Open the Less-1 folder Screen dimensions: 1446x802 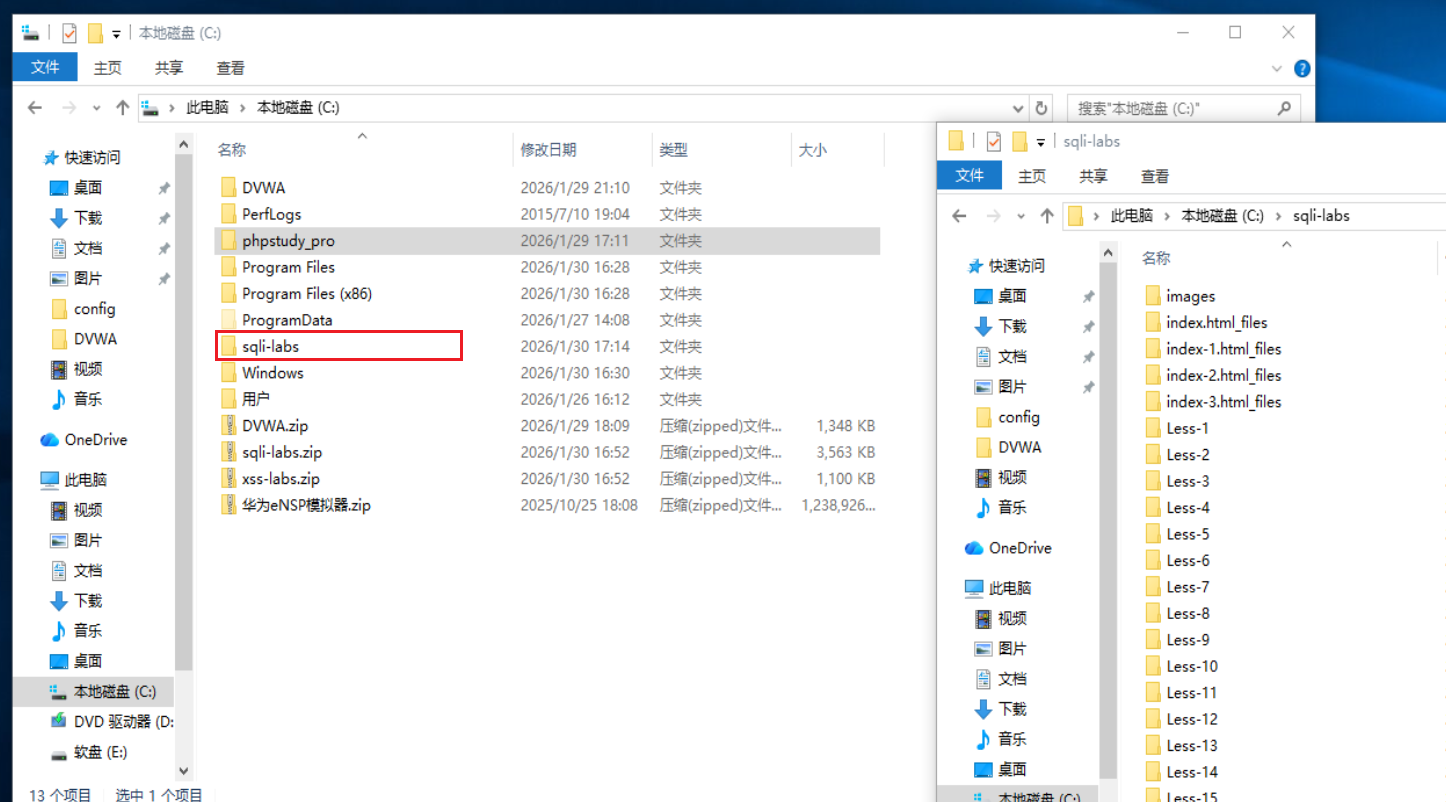coord(1187,428)
